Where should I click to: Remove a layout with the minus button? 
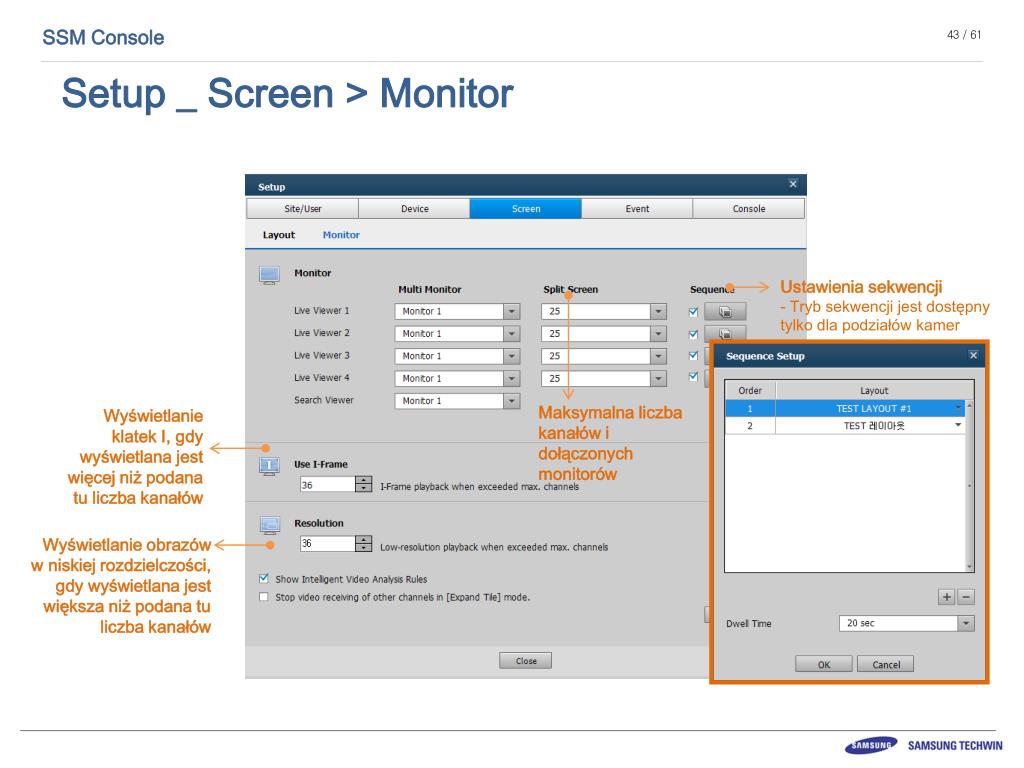coord(966,597)
